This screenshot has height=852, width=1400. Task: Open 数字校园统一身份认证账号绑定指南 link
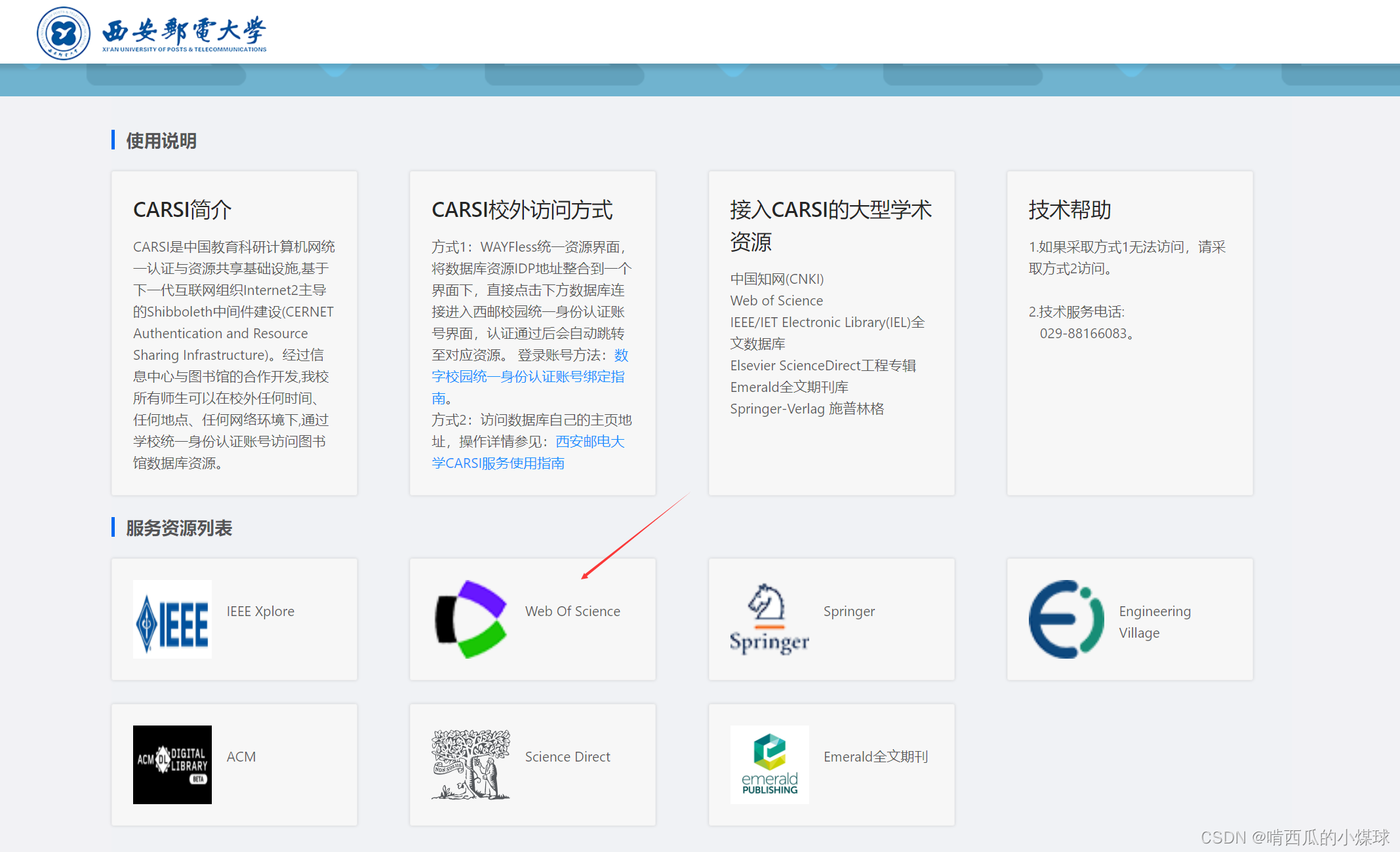[528, 377]
